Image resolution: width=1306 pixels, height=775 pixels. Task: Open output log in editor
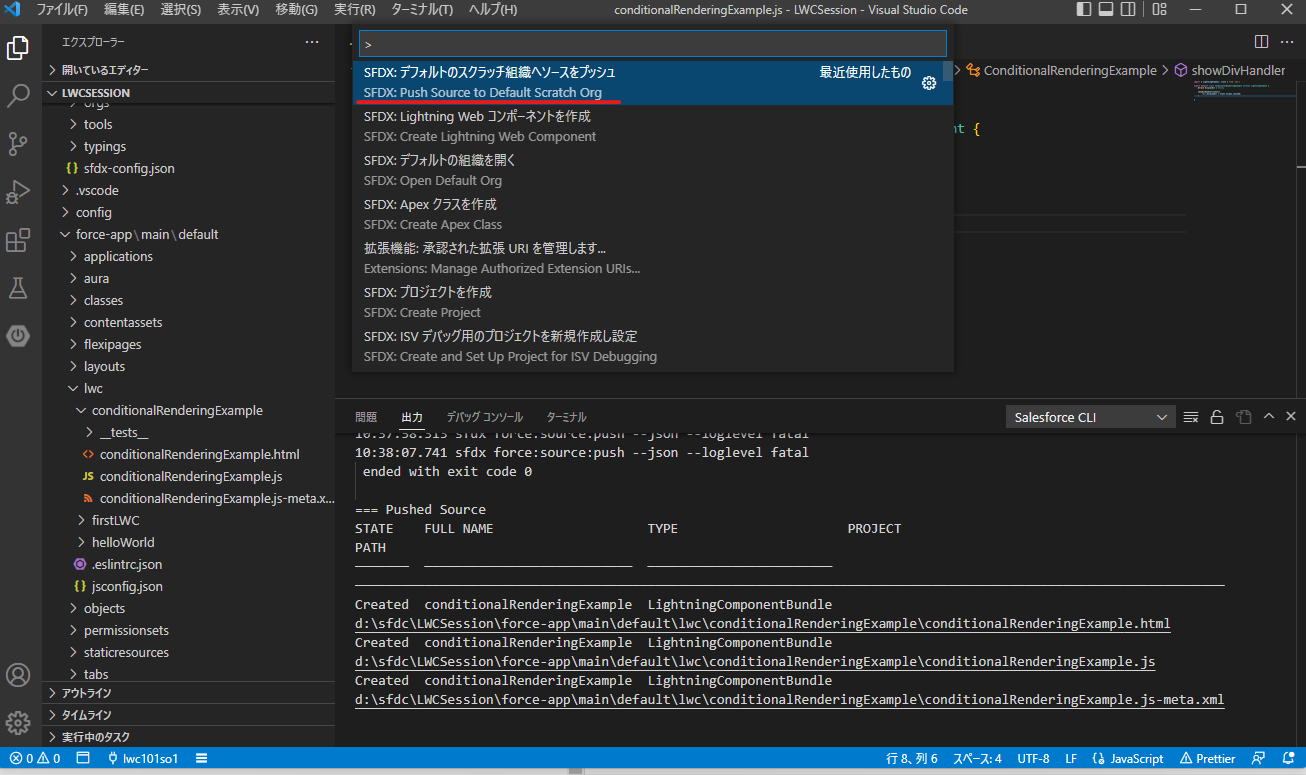coord(1243,417)
